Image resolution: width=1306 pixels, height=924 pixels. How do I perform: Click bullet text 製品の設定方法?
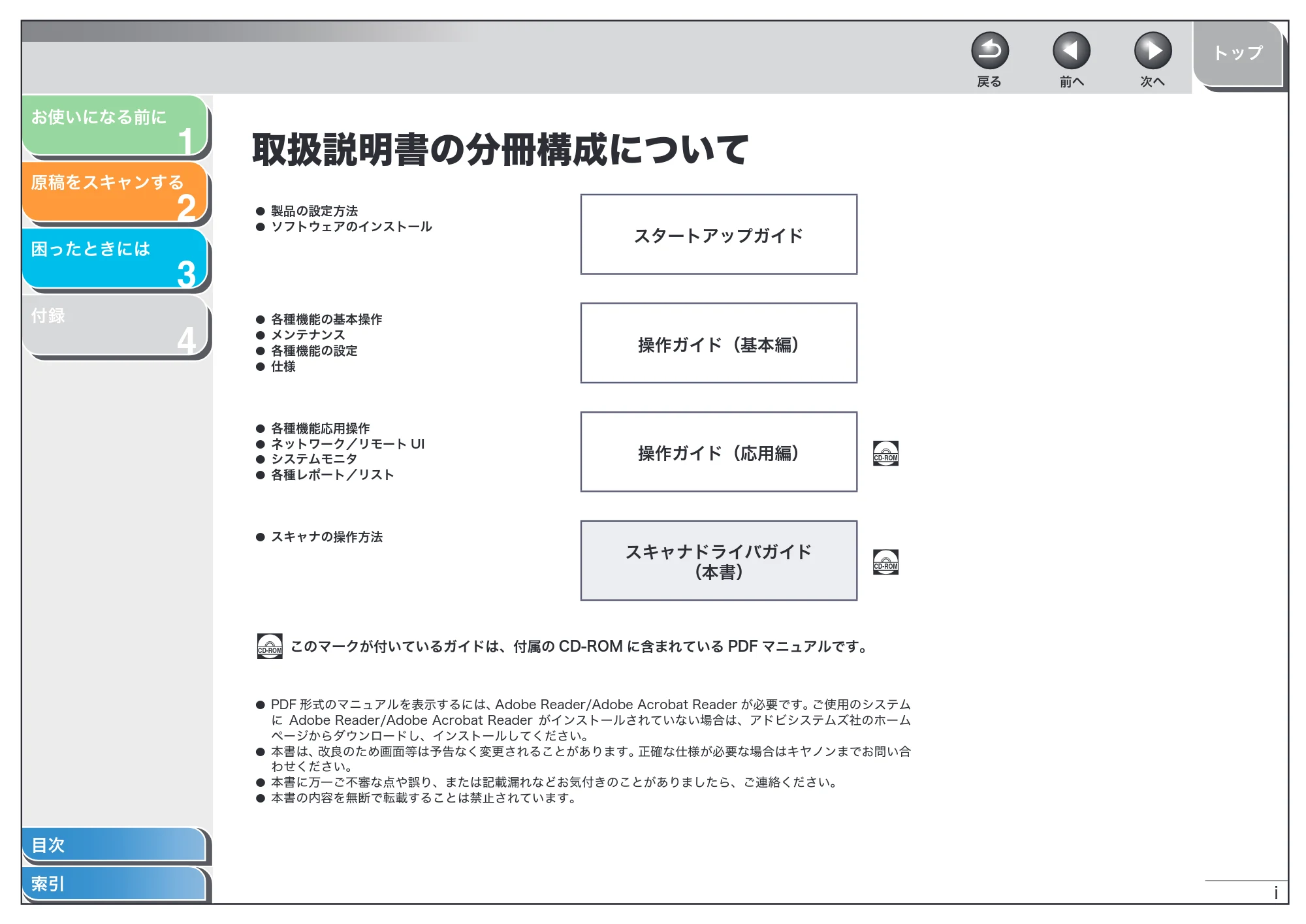click(314, 211)
